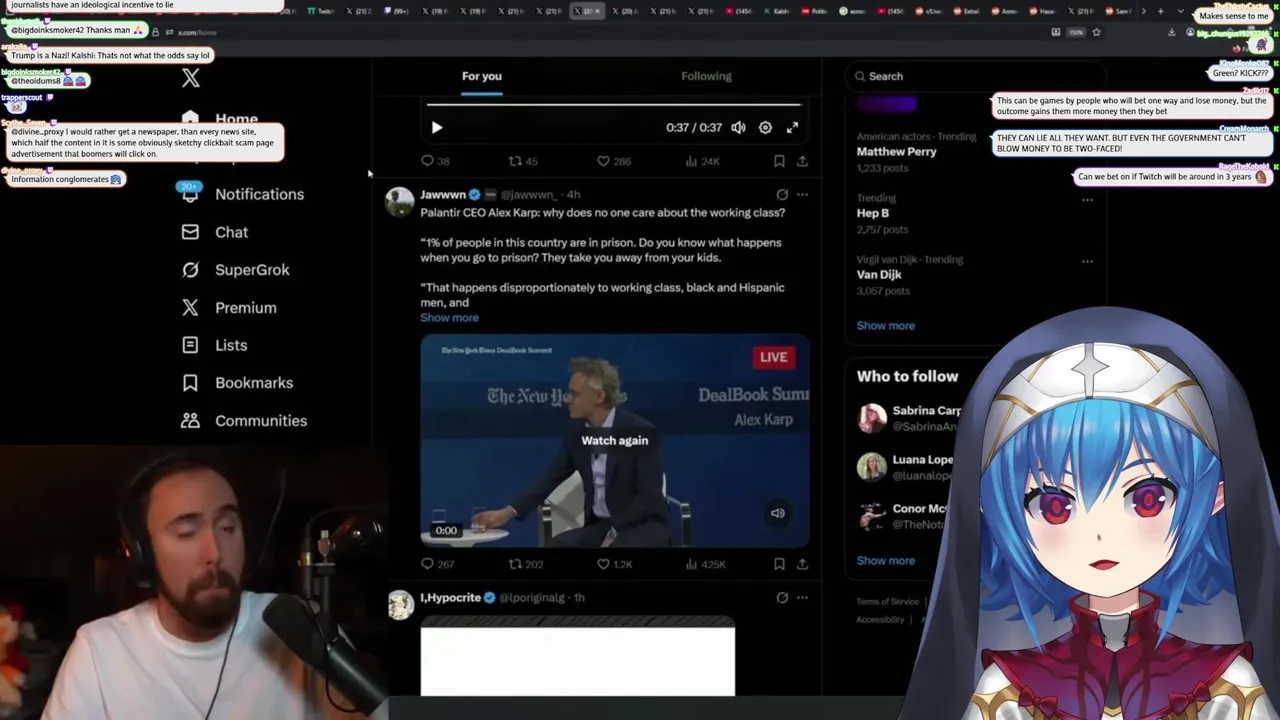Open the Matthew Perry trending topic
This screenshot has width=1280, height=720.
pos(896,152)
